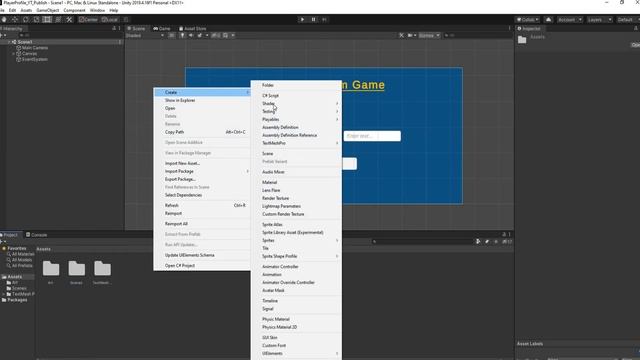Click Show in Explorer menu item
Image resolution: width=640 pixels, height=360 pixels.
point(202,100)
